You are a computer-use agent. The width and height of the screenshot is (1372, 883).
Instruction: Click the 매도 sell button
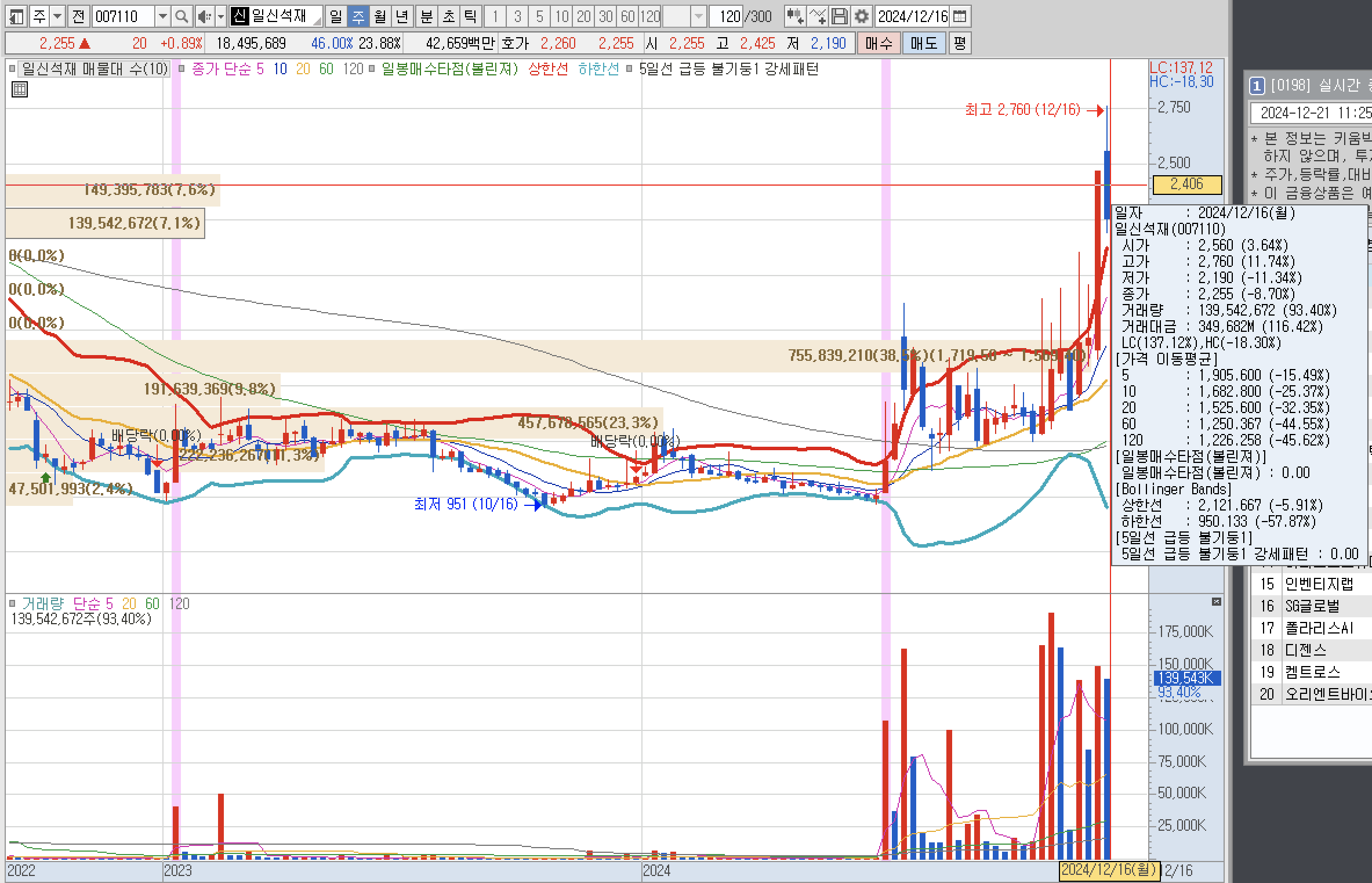[x=924, y=43]
